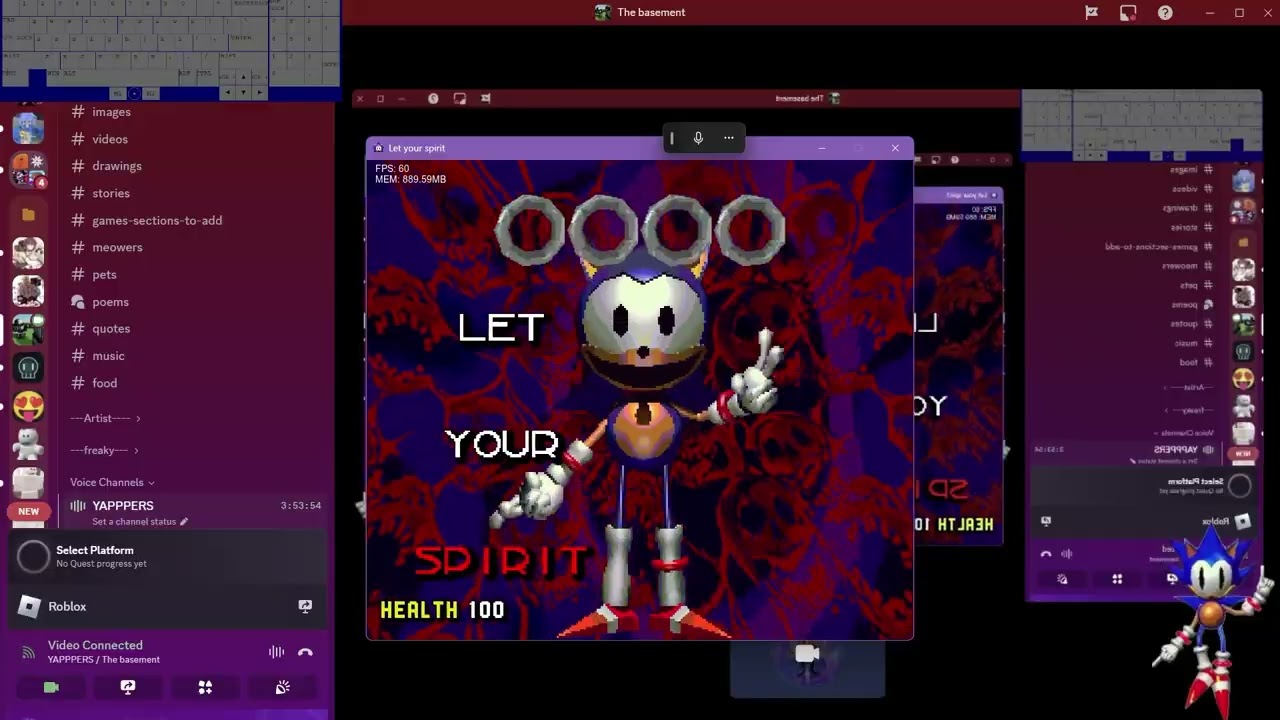The image size is (1280, 720).
Task: Click The basement server title
Action: (651, 12)
